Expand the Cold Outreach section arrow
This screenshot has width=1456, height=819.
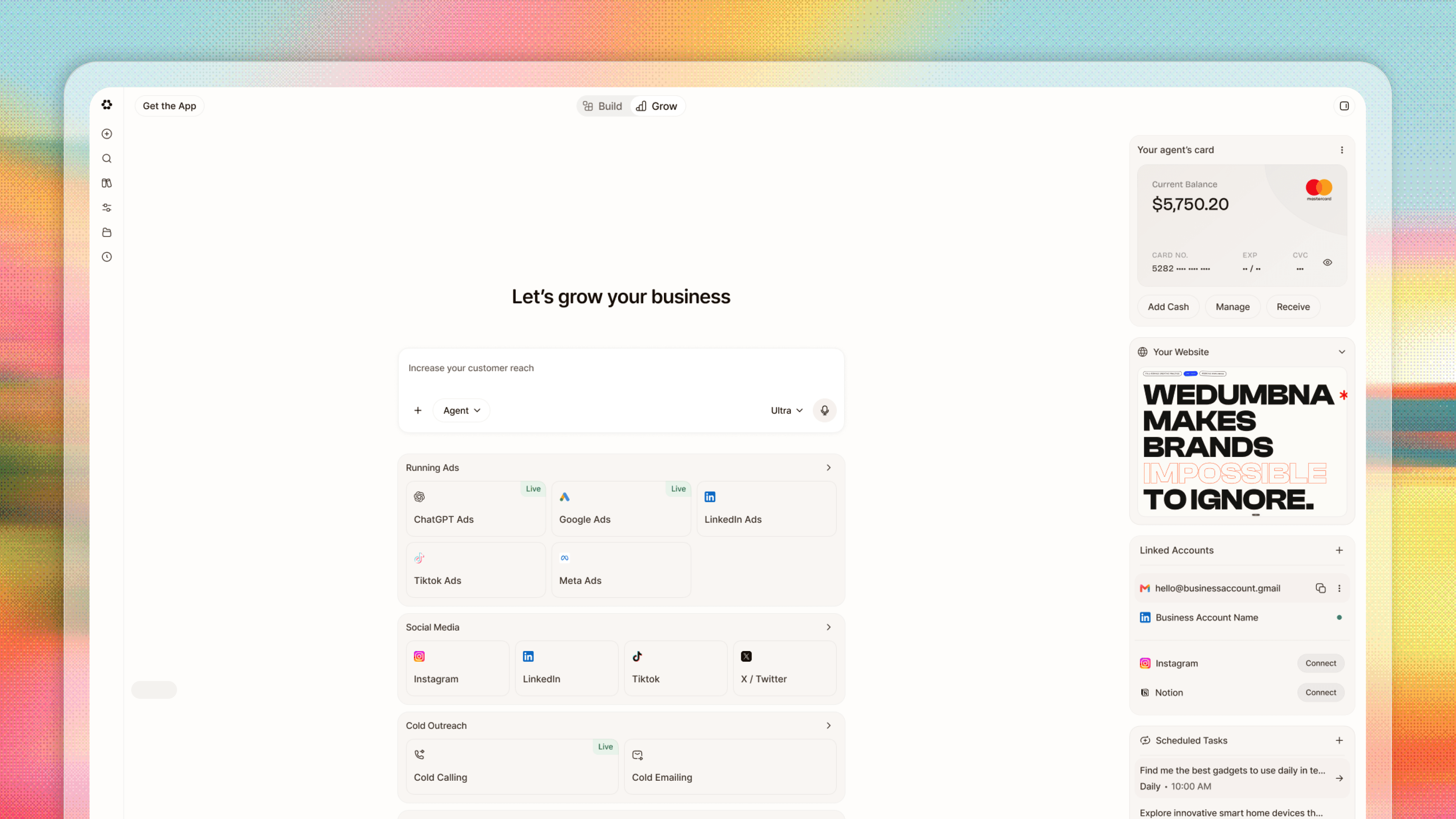pyautogui.click(x=828, y=726)
